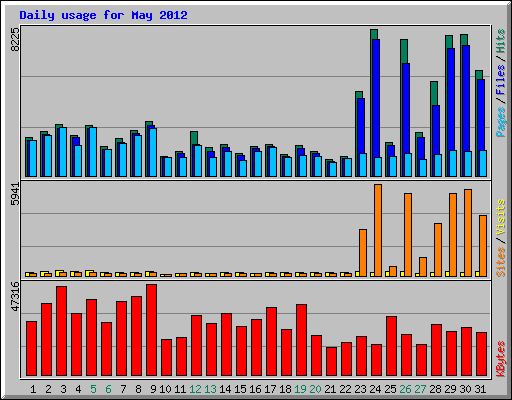
Task: Click the red KBytes bar for day 21
Action: tap(331, 362)
